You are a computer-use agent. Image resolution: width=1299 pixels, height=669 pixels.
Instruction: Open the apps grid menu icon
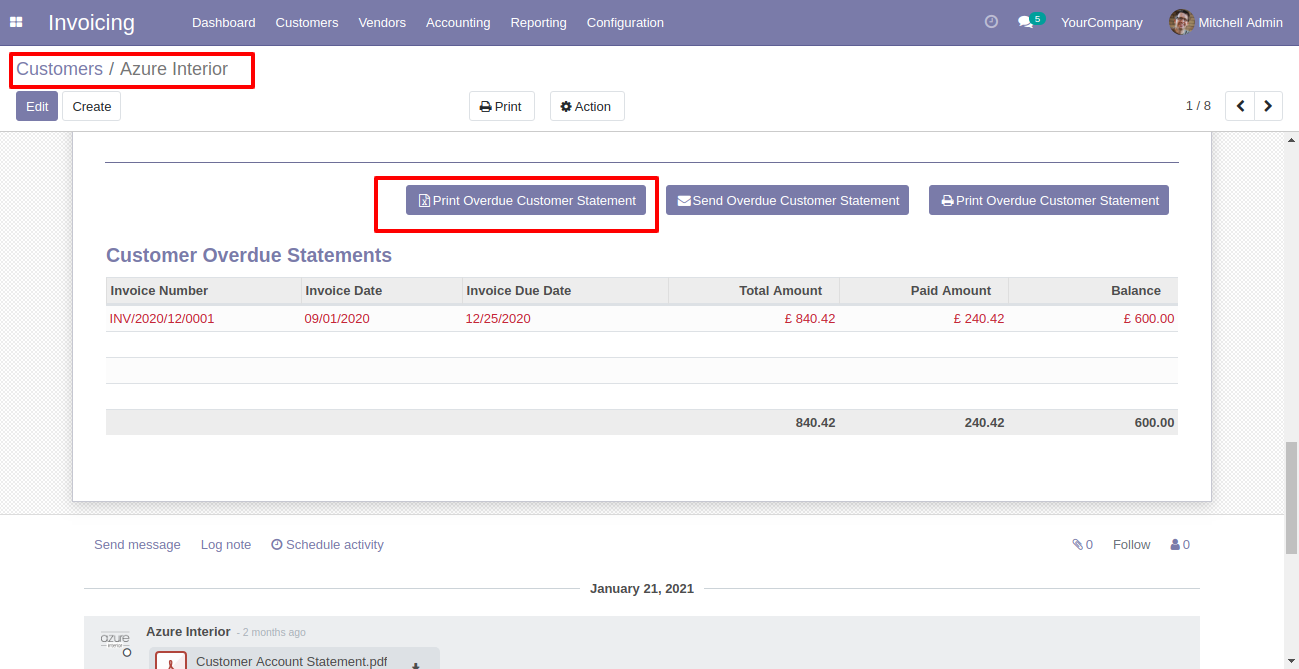point(16,22)
